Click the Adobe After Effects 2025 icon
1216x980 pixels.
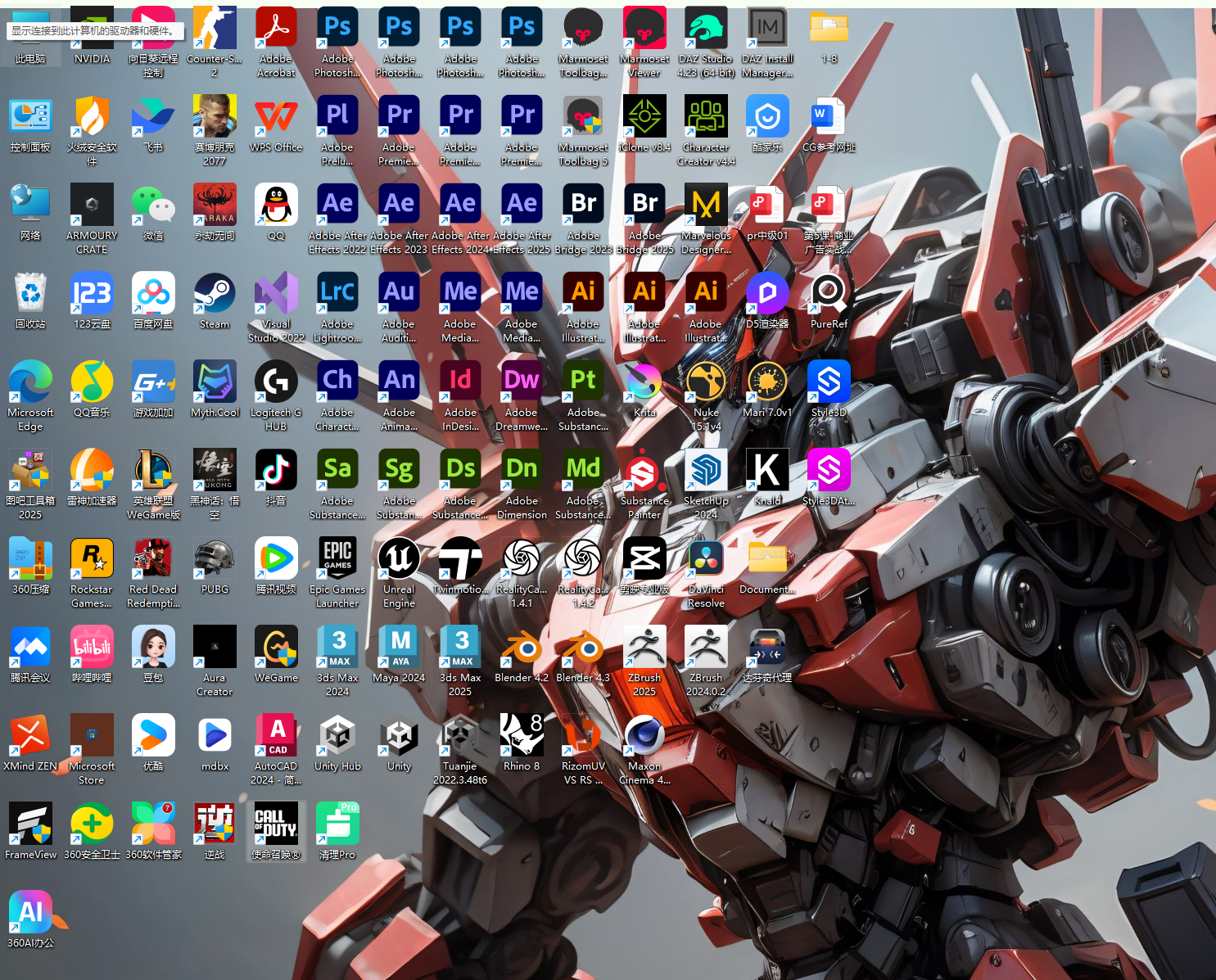[522, 219]
